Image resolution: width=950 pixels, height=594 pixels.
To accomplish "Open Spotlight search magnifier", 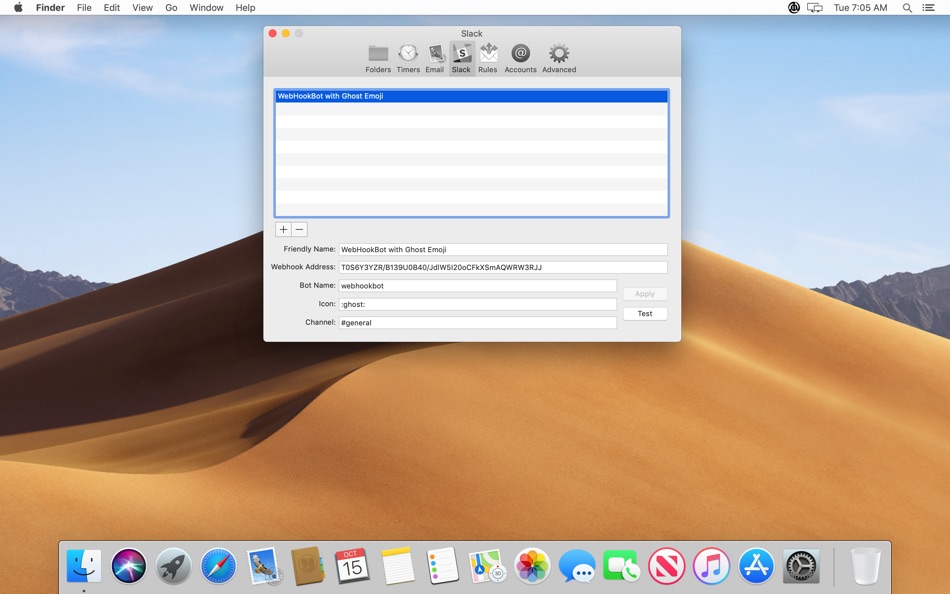I will tap(907, 7).
